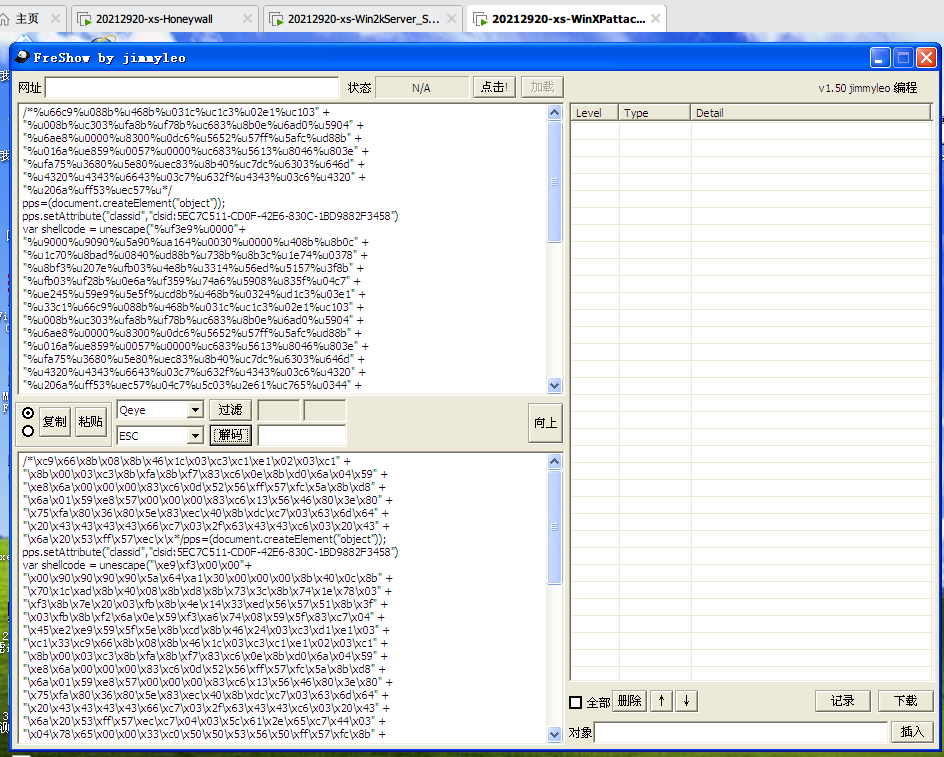Click the text field next to 解码

point(302,435)
